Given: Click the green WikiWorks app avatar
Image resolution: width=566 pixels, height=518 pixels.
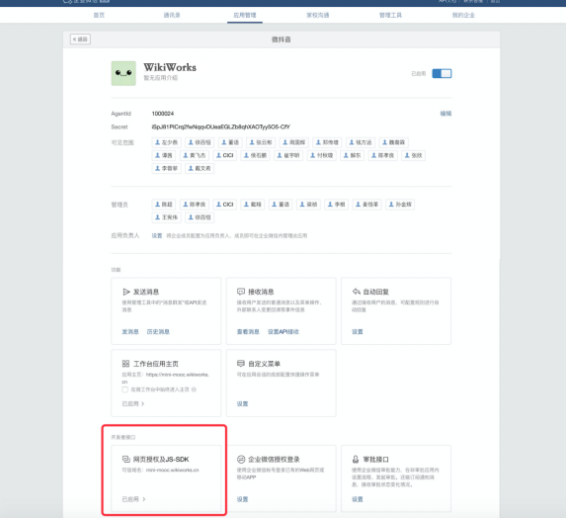Looking at the screenshot, I should click(x=123, y=73).
